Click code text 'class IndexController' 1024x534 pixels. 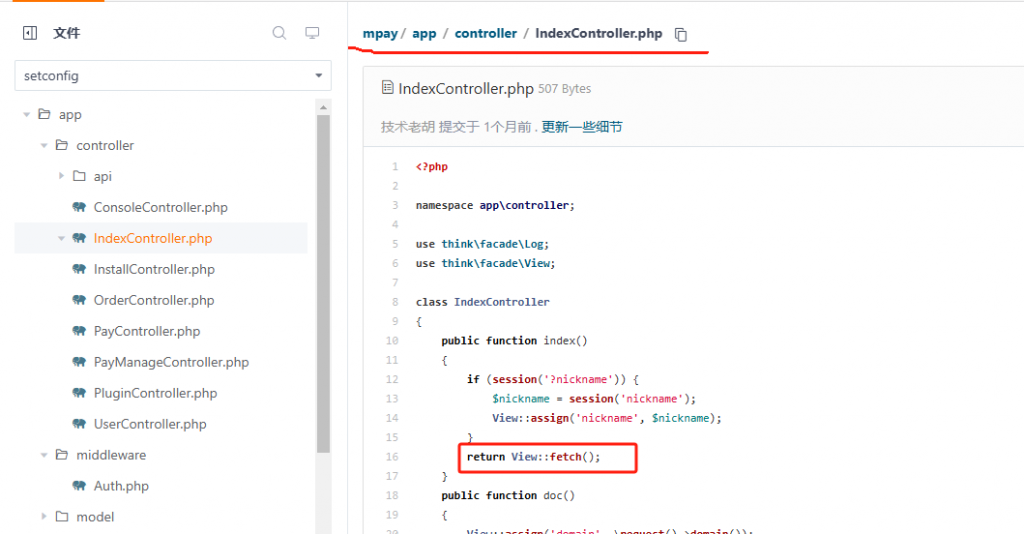click(x=483, y=302)
